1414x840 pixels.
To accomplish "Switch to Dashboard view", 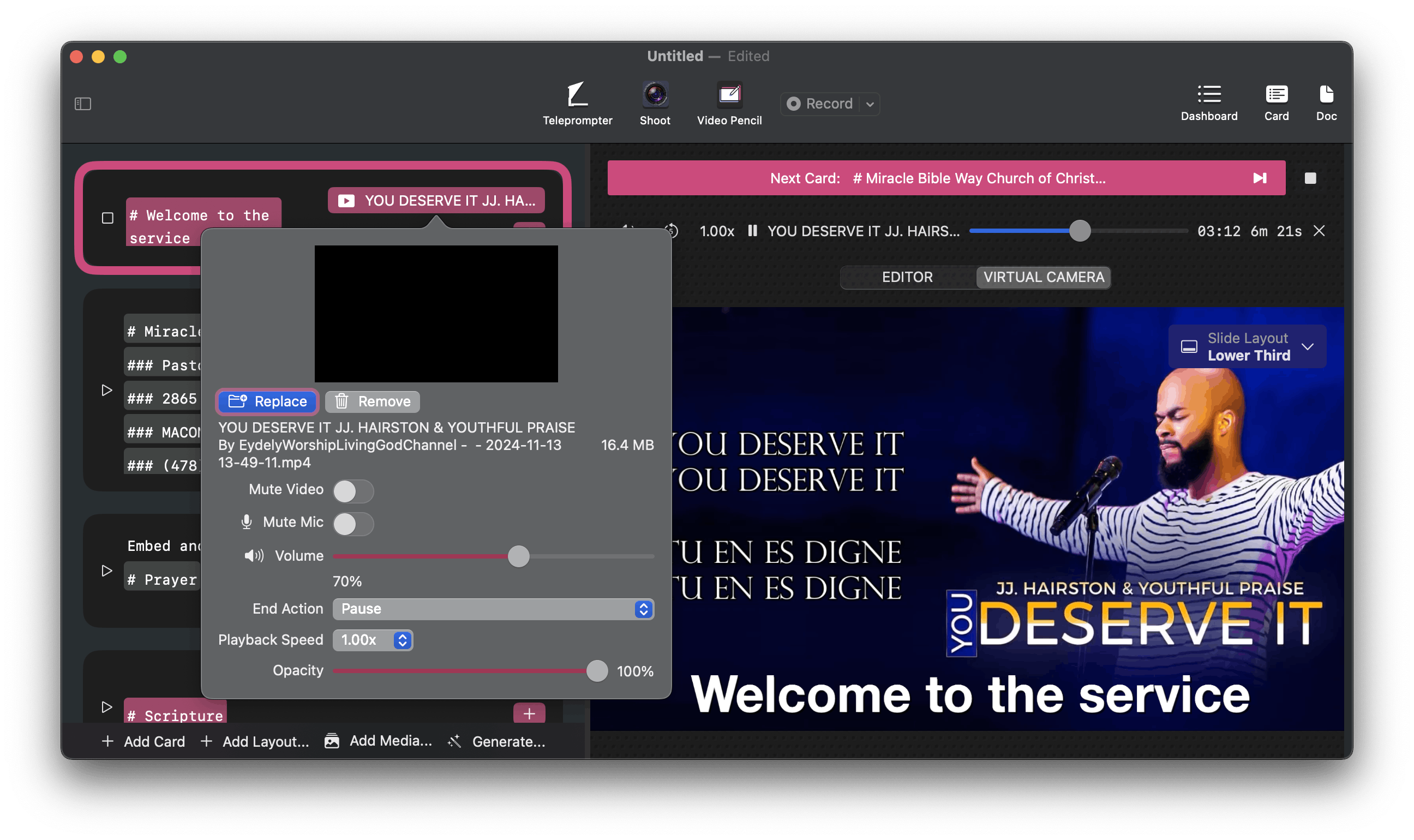I will [1208, 103].
